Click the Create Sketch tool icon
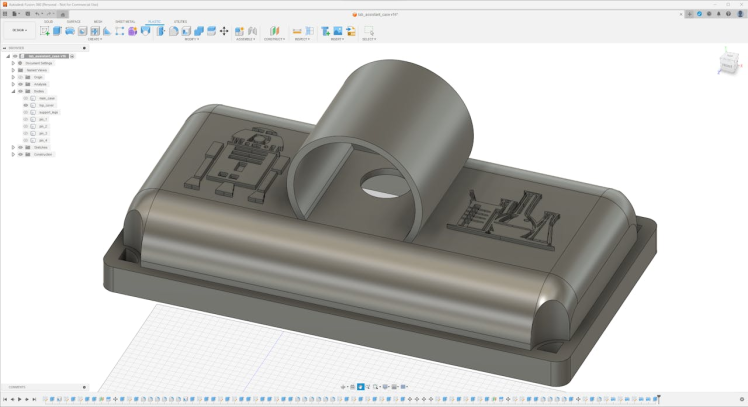Screen dimensions: 748x407 [44, 31]
